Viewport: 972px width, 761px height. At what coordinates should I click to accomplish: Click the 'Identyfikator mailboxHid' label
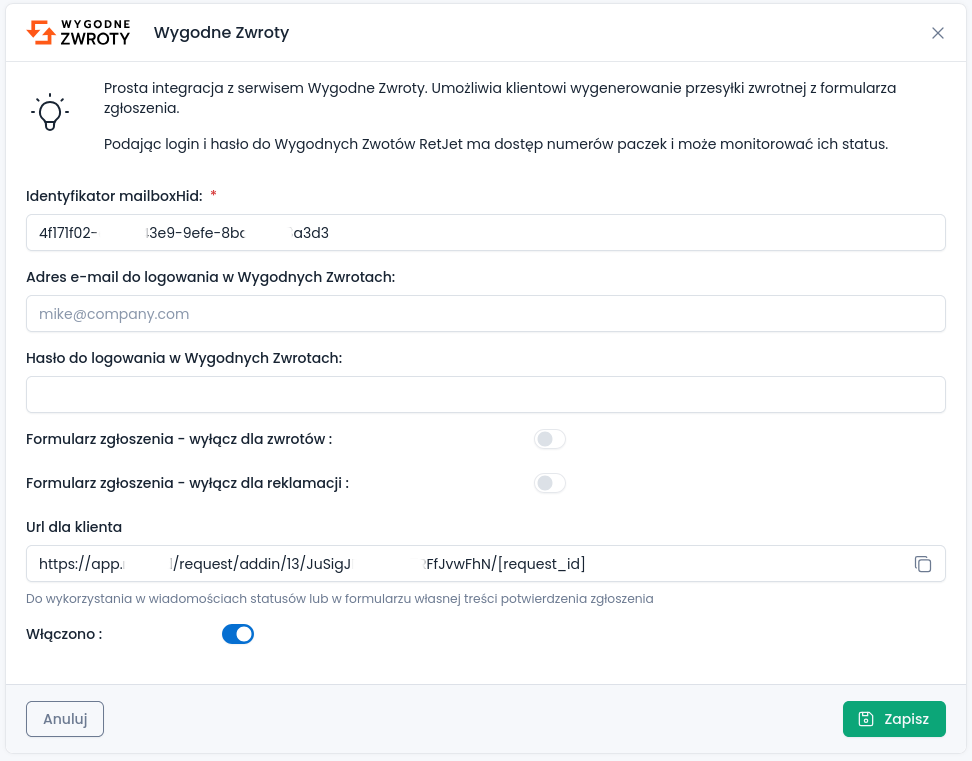click(x=115, y=195)
